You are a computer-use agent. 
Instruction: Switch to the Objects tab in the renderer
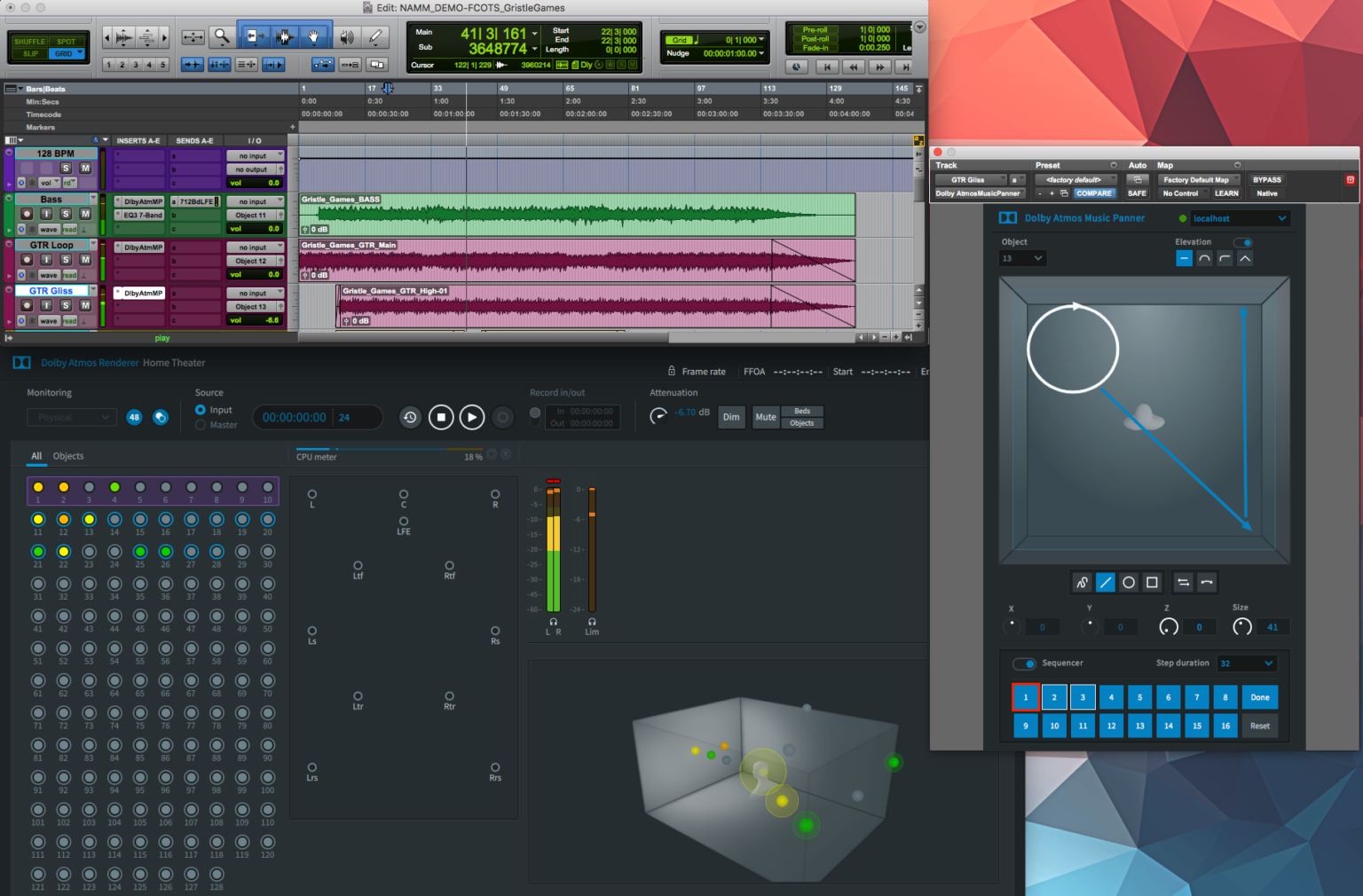[x=68, y=456]
